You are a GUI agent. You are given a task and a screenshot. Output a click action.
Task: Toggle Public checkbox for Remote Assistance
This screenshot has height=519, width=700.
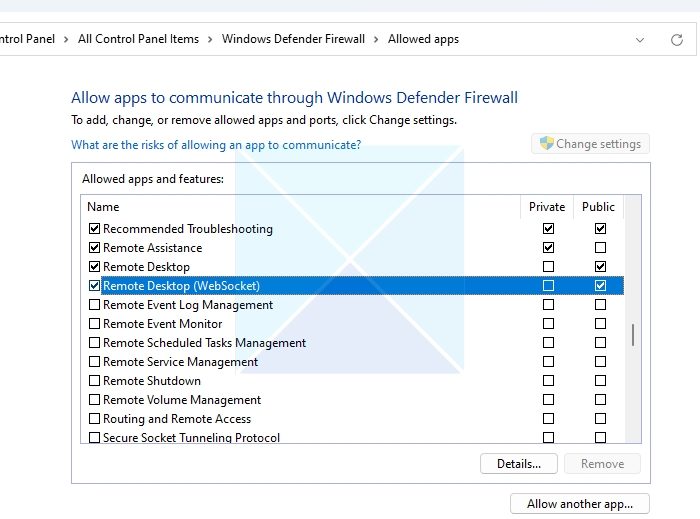tap(600, 248)
